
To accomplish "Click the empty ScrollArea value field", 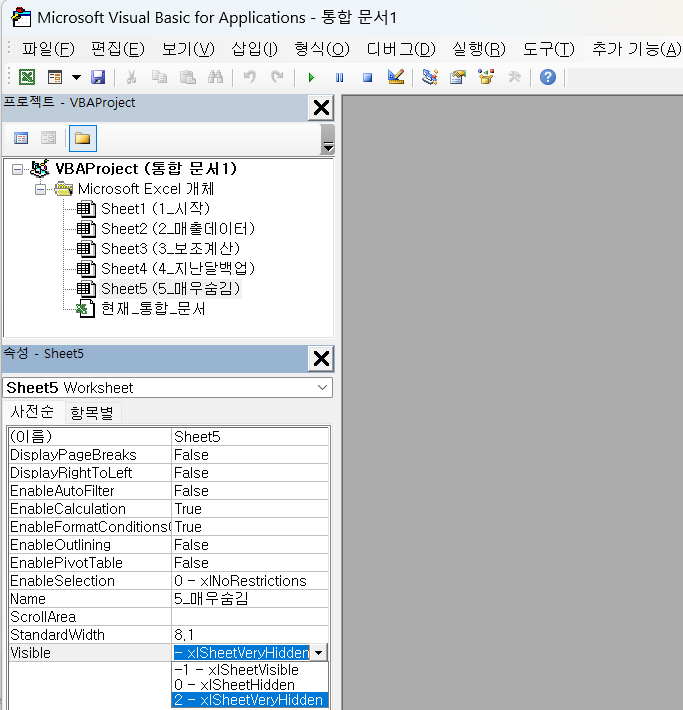I will [x=250, y=617].
